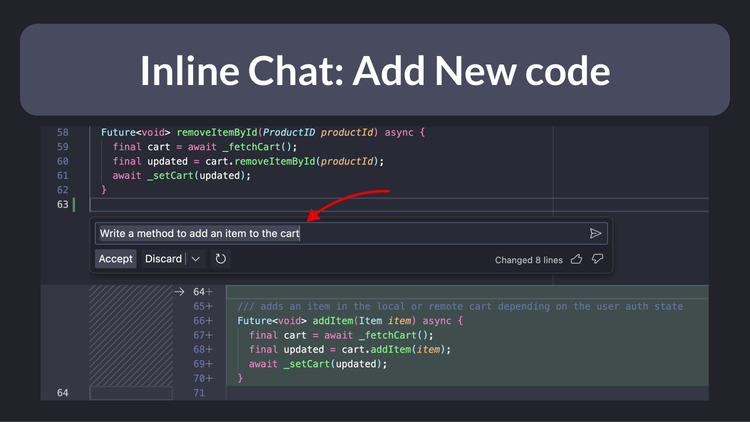
Task: Click 'await _setCart(updated);' on line 69+
Action: tap(318, 364)
